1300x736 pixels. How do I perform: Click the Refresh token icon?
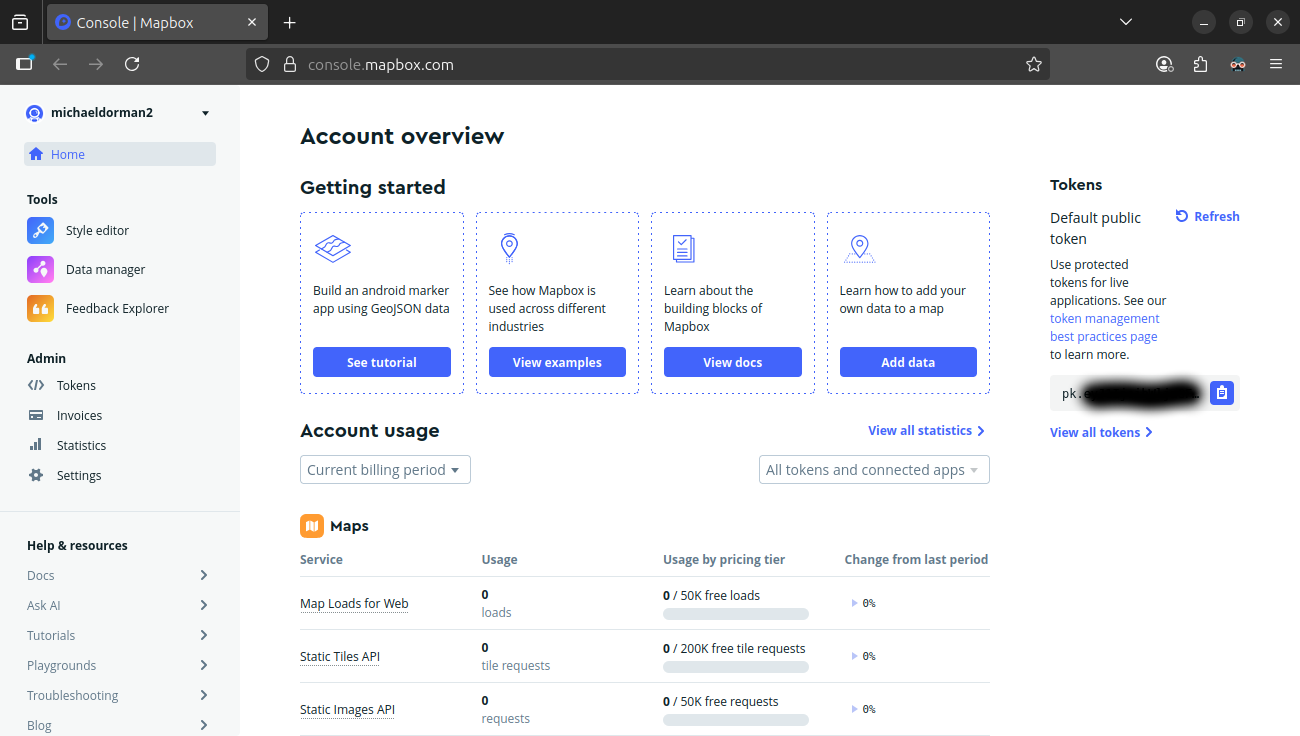coord(1182,217)
